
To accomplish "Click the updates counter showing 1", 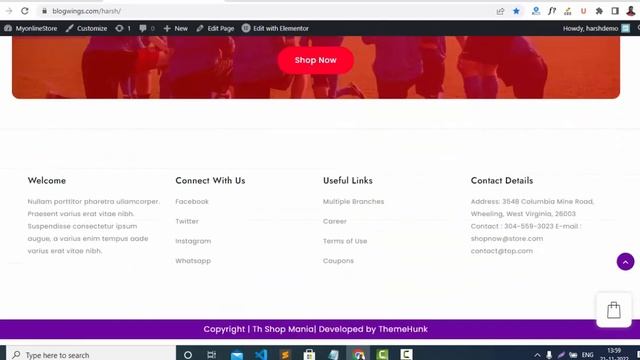I will 123,28.
